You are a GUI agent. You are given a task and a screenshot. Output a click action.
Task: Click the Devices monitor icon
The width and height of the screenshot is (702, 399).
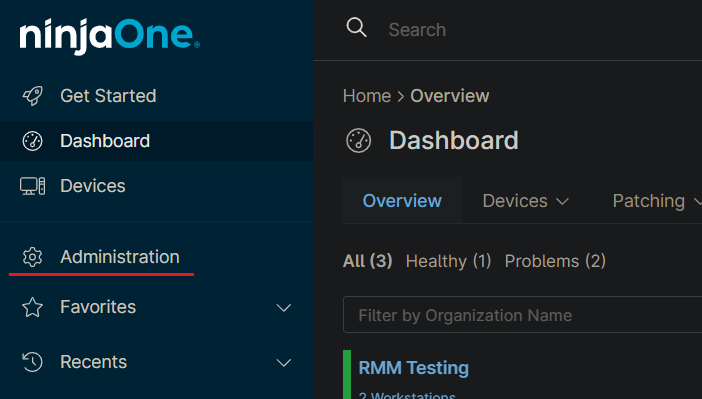coord(32,186)
